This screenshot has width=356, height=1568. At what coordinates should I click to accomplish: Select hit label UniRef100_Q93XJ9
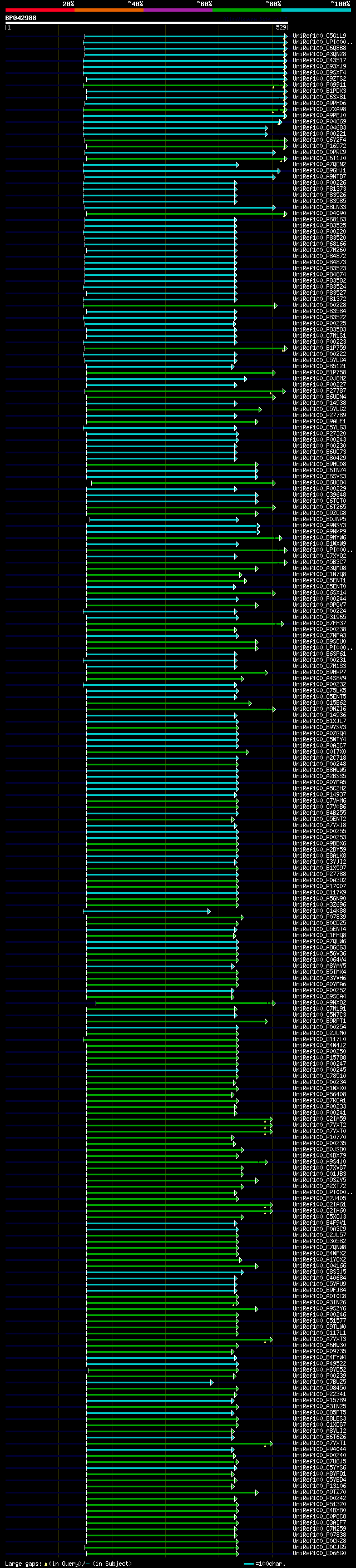point(319,66)
